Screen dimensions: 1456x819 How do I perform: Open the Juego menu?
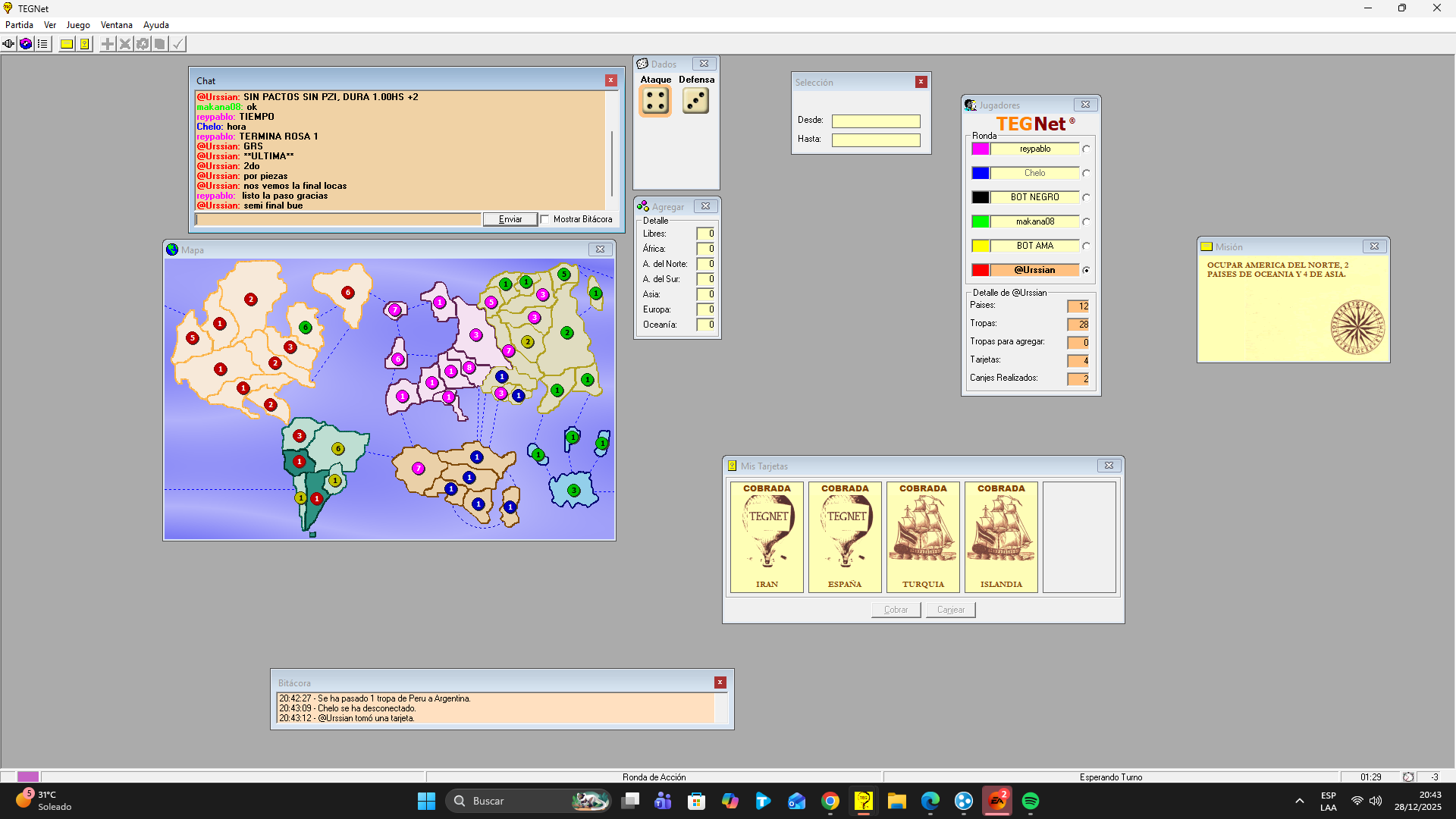coord(78,25)
